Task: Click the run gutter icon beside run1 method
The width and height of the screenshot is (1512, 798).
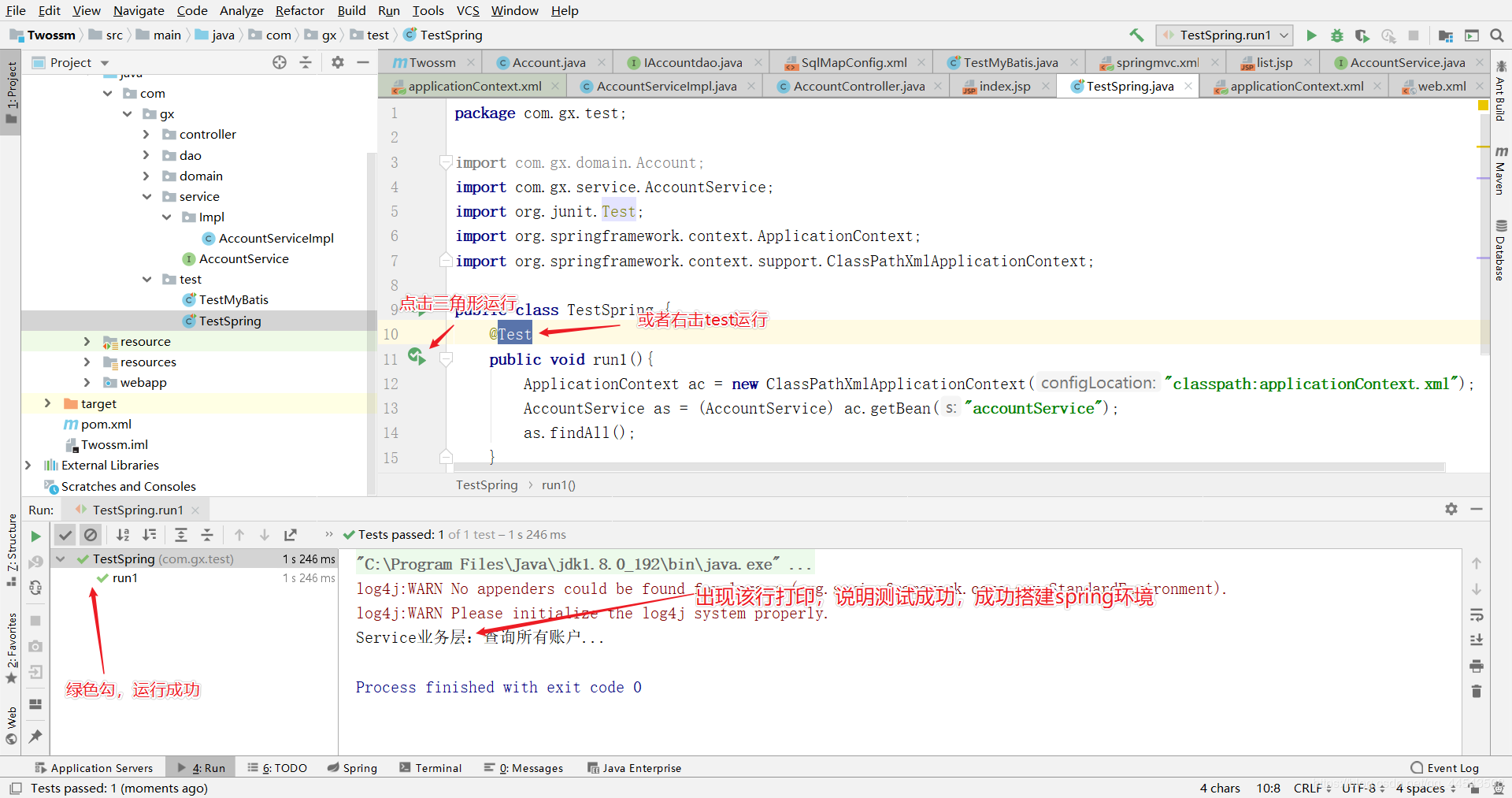Action: point(417,357)
